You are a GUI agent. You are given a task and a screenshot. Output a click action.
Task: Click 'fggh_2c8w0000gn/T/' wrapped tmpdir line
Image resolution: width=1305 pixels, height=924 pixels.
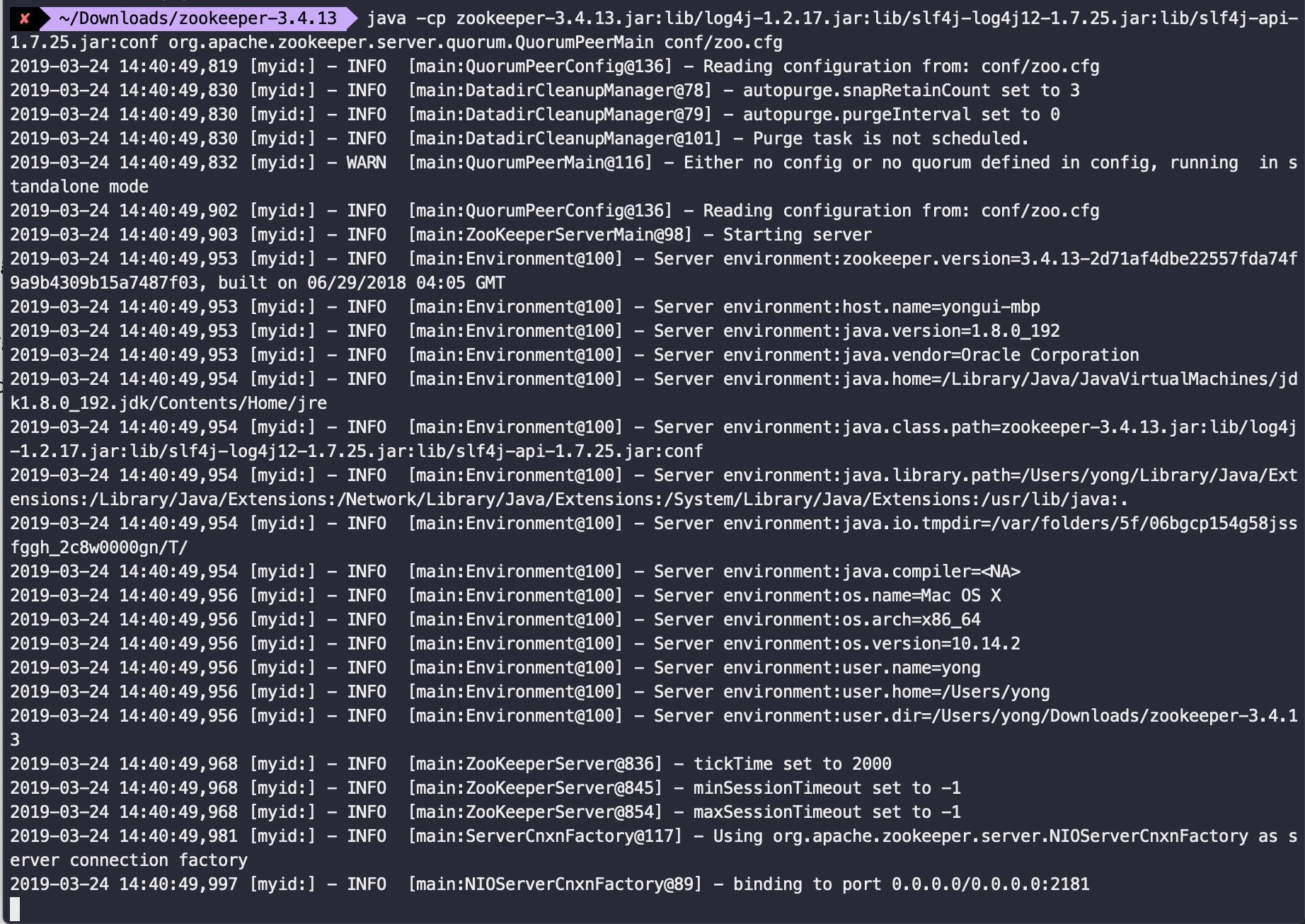[99, 548]
